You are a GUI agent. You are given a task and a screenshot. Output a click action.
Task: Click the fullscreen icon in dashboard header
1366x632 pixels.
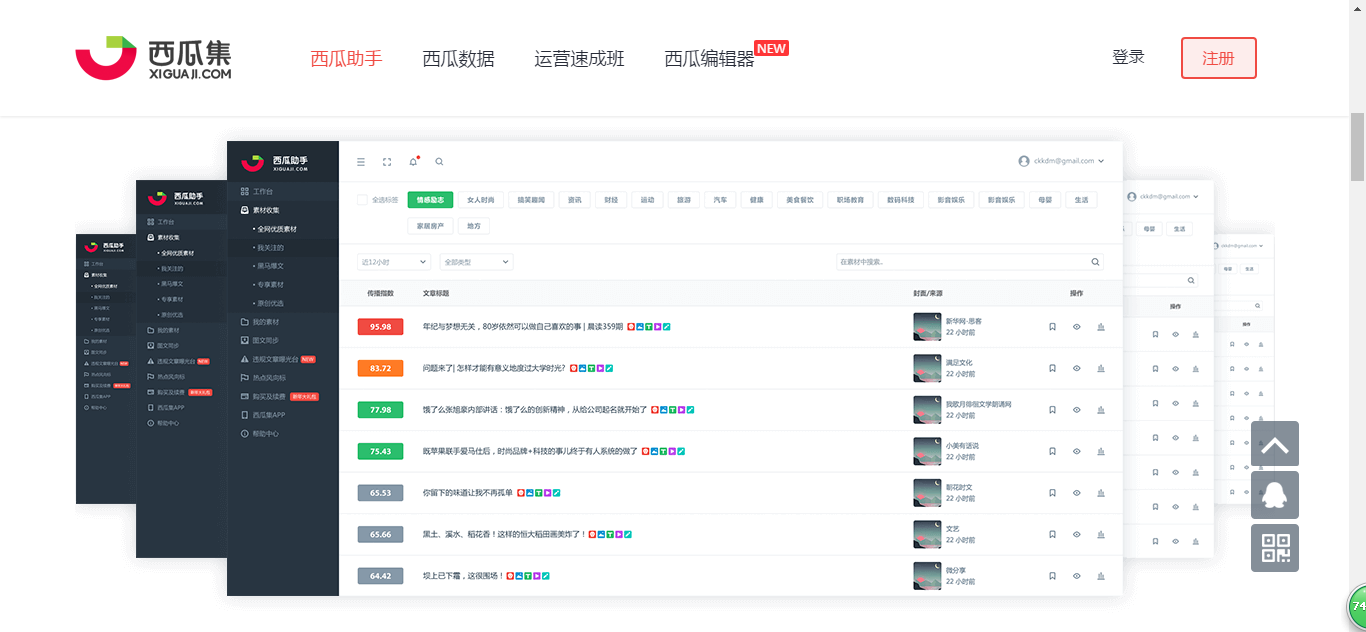[387, 162]
